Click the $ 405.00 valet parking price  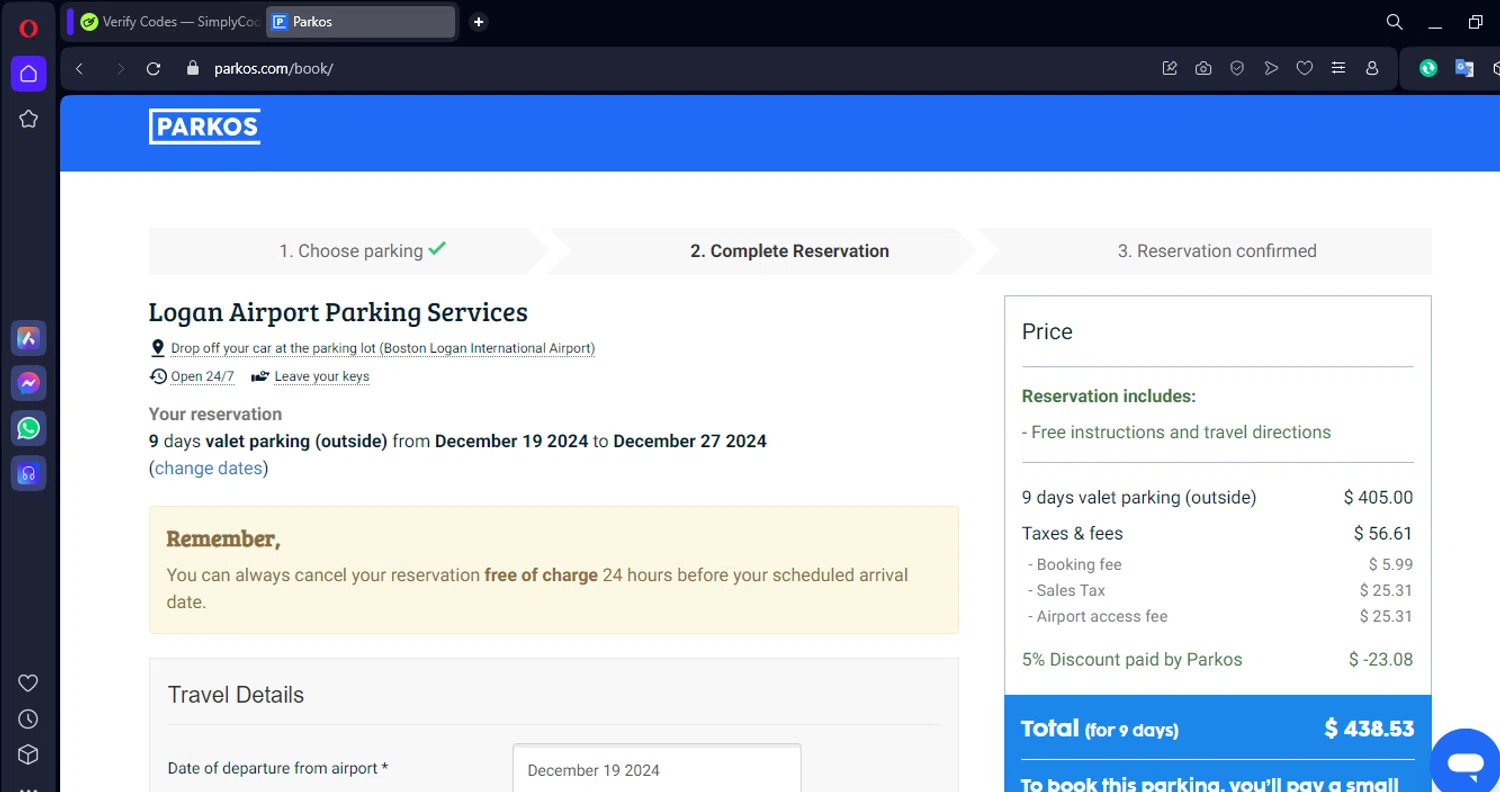click(1378, 497)
